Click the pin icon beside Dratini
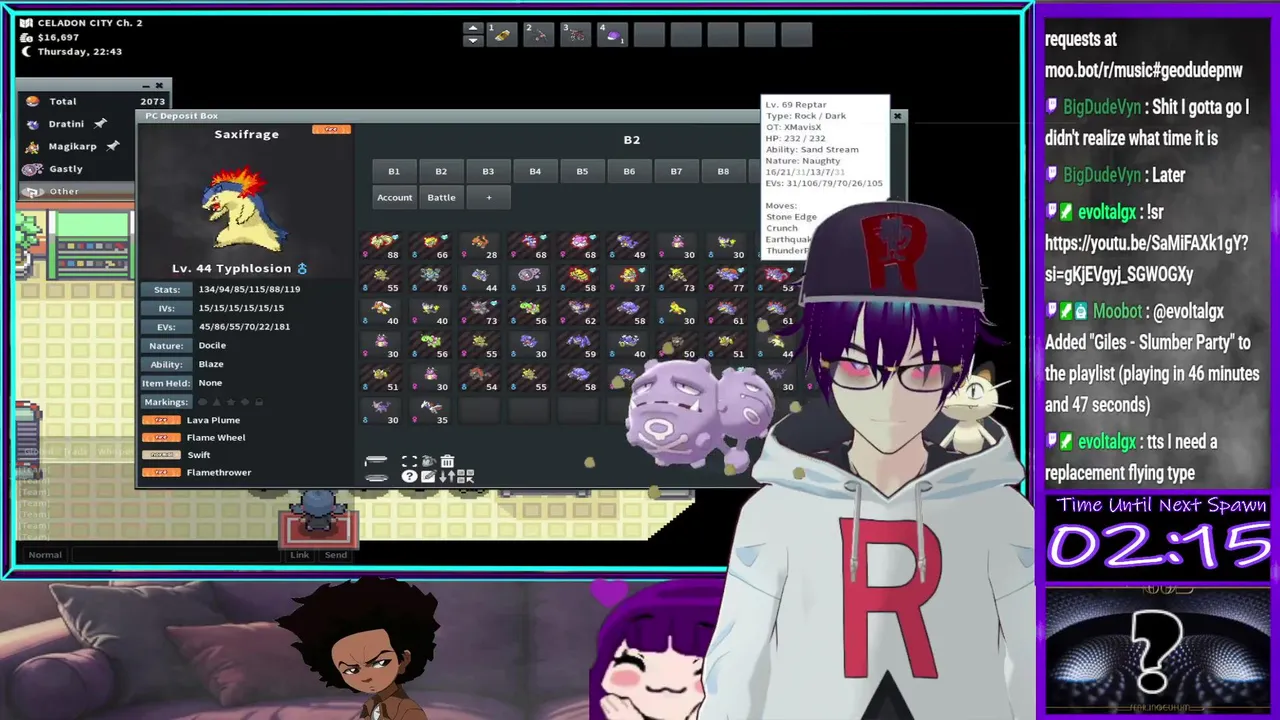Viewport: 1280px width, 720px height. [100, 124]
